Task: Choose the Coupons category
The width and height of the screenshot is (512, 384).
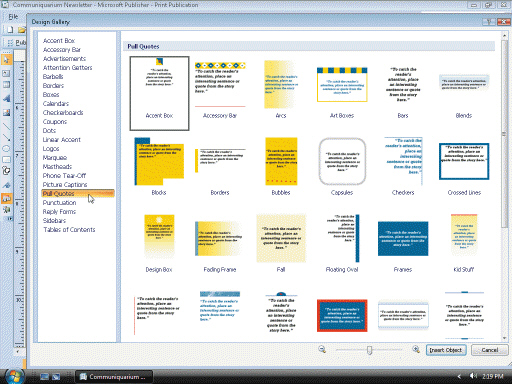Action: click(x=55, y=122)
